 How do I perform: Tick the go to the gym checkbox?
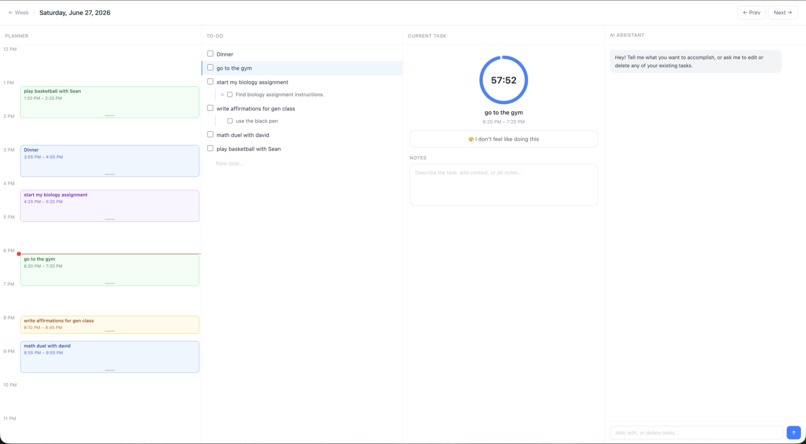coord(210,67)
